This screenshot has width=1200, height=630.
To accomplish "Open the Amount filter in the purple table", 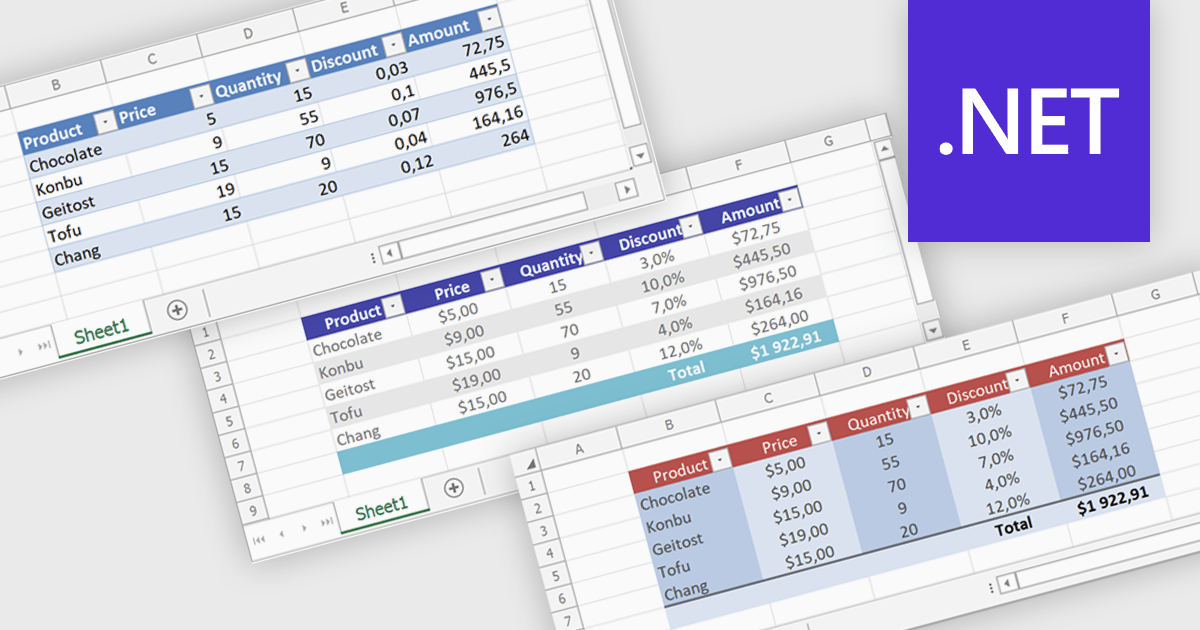I will (791, 201).
